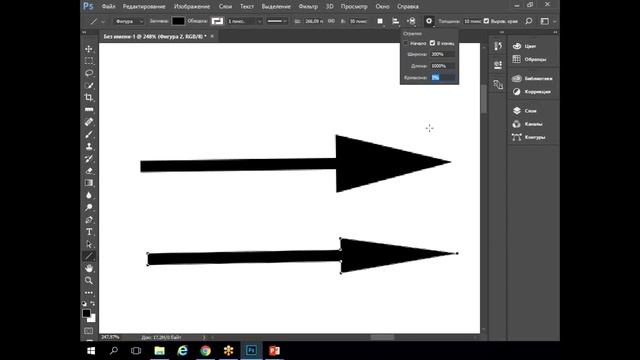Screen dimensions: 640x360
Task: Open the Редактирование menu
Action: 144,7
